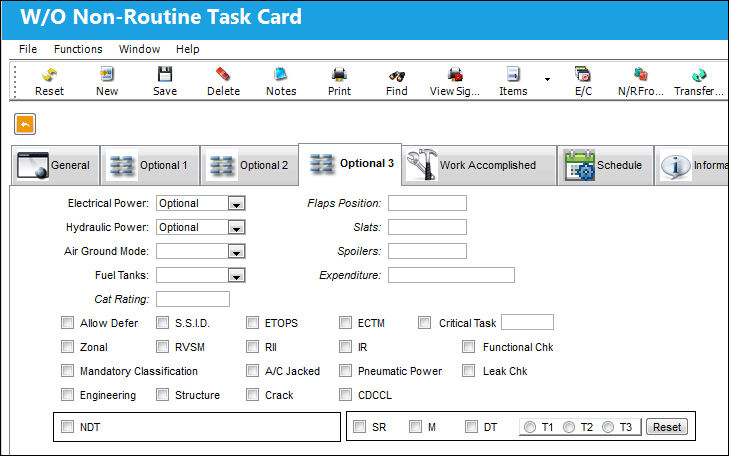The width and height of the screenshot is (729, 456).
Task: Switch to the General tab
Action: [x=55, y=165]
